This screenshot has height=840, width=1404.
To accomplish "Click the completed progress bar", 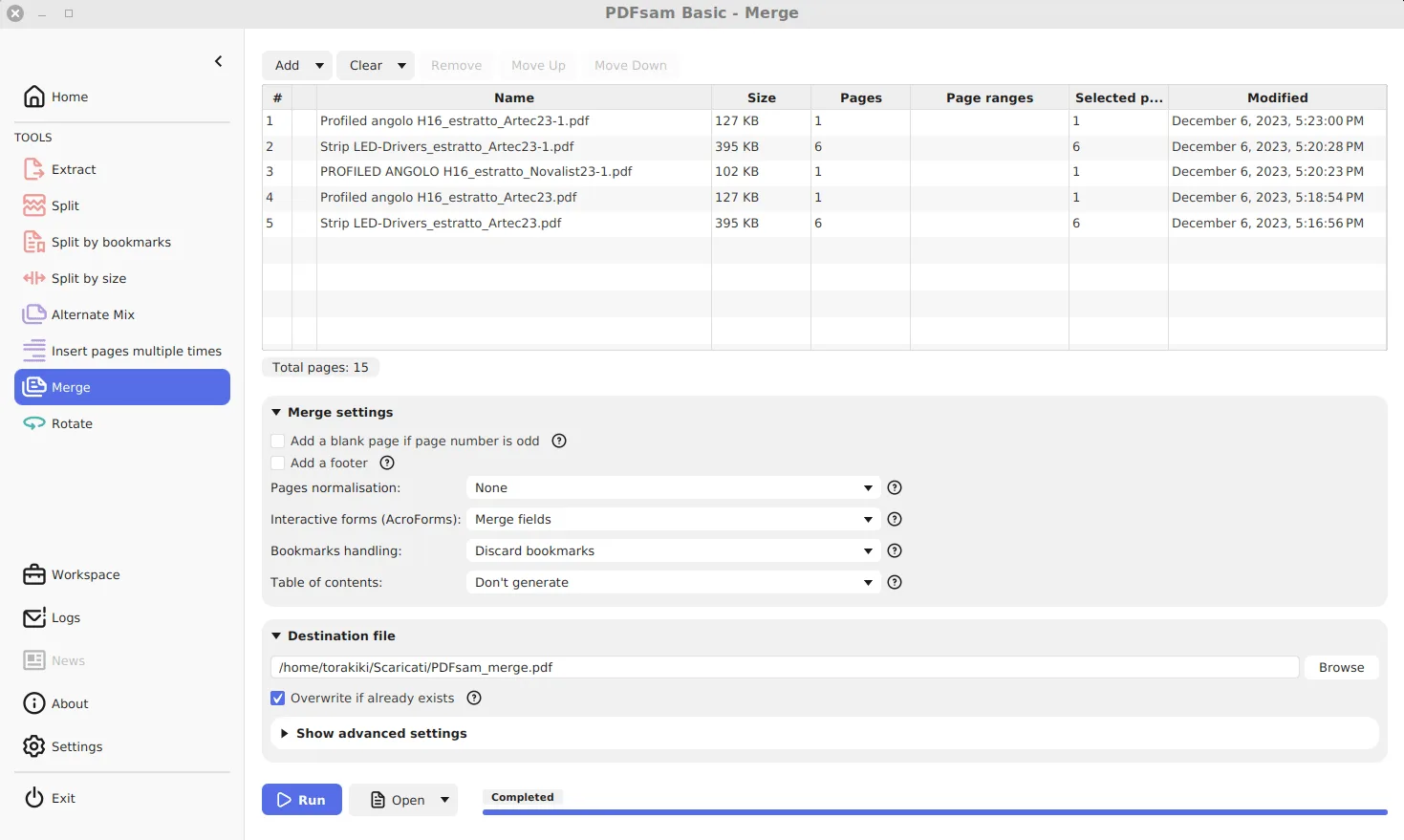I will (935, 812).
